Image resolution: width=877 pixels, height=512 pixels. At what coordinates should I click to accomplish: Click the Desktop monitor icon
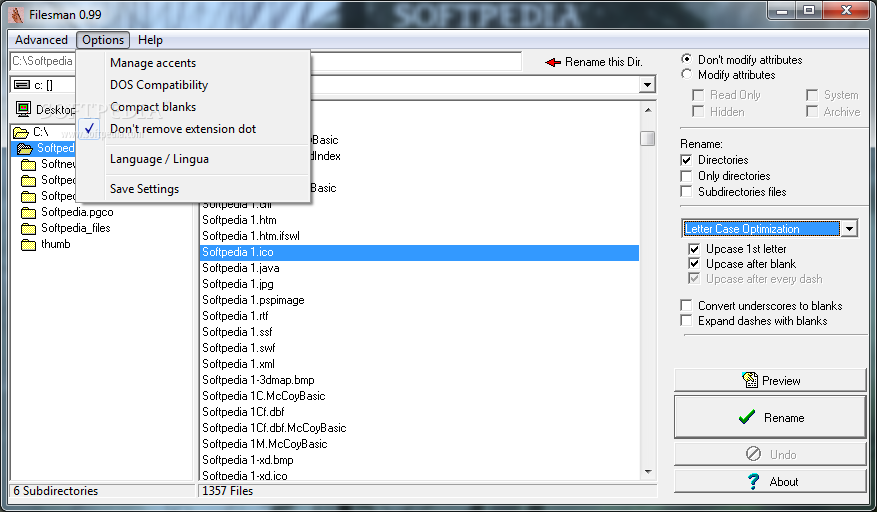click(23, 109)
